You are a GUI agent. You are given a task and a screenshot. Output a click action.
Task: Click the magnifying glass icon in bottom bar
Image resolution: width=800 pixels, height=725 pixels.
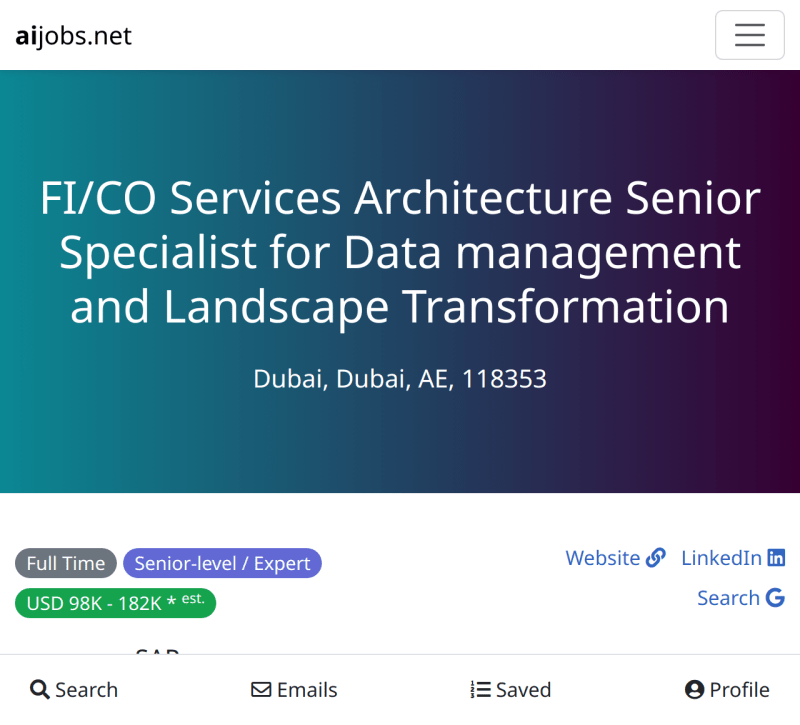(40, 690)
